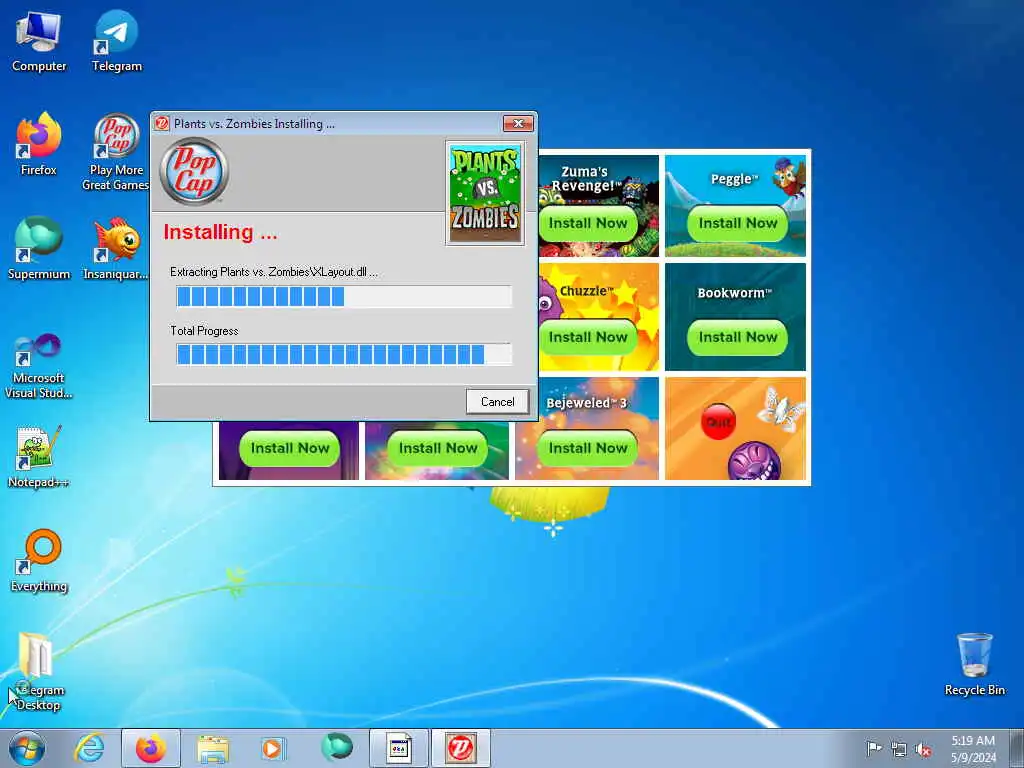Open the Windows Start menu orb

click(27, 748)
